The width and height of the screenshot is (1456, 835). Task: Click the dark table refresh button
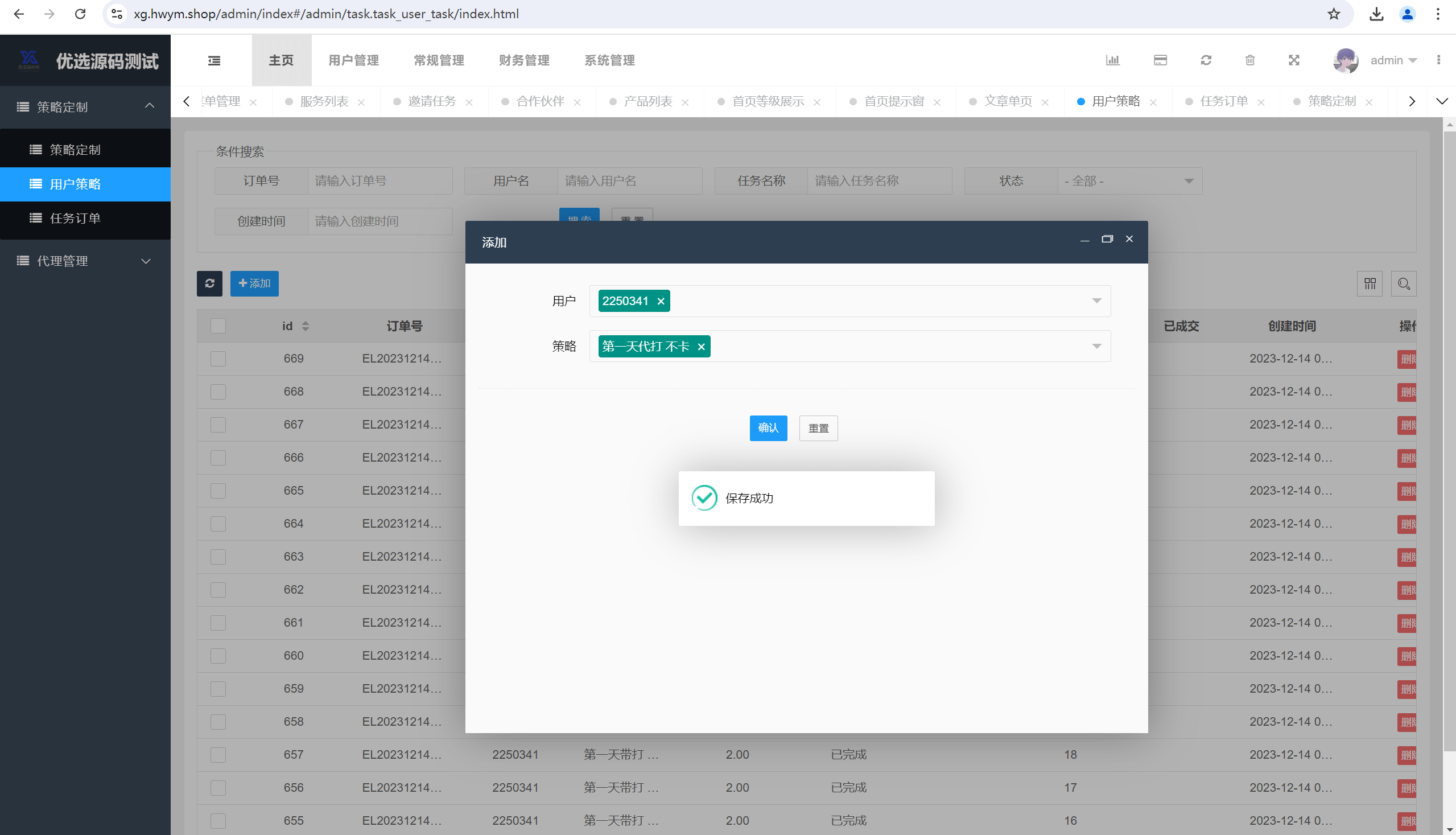pos(209,283)
